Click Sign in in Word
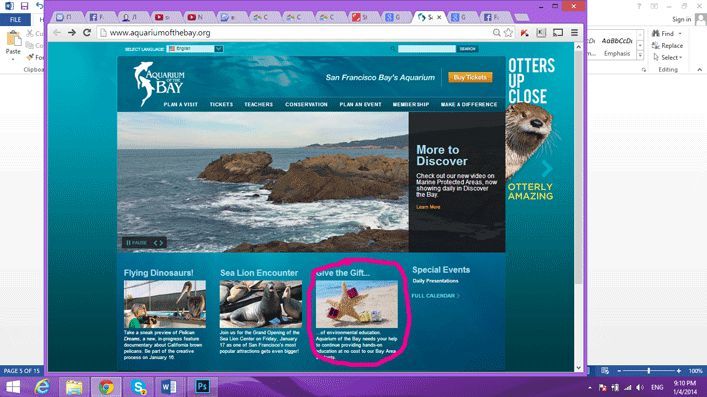This screenshot has height=397, width=707. click(x=681, y=19)
